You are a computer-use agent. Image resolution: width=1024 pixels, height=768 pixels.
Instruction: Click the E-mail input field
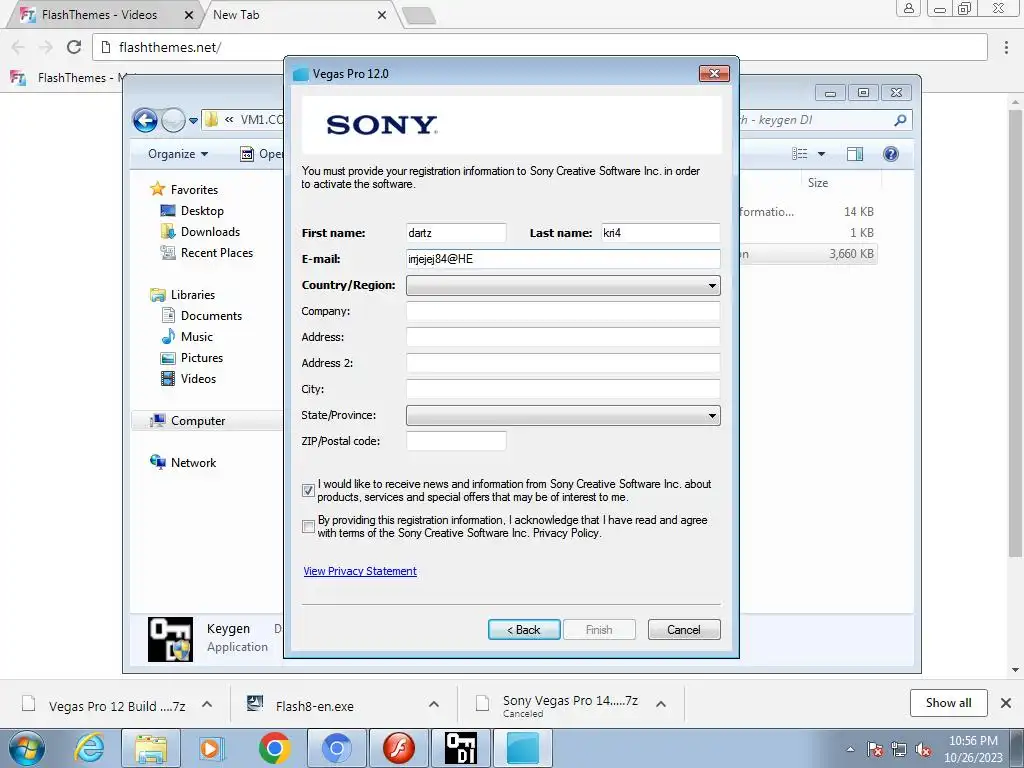coord(563,259)
